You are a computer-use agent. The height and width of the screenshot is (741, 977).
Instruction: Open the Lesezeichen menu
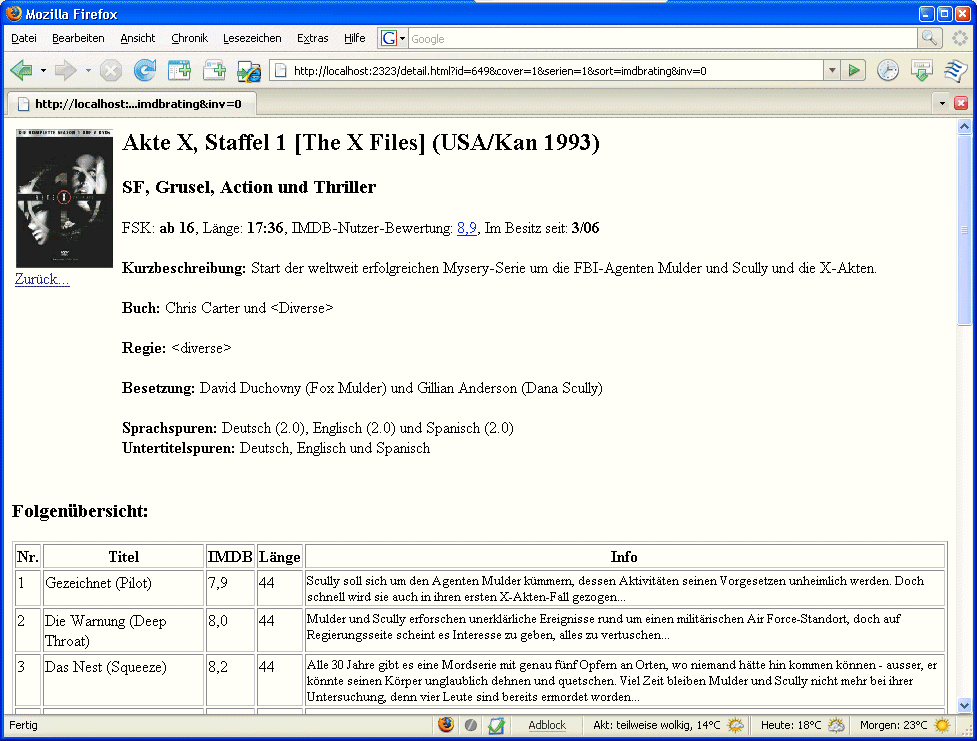(252, 38)
